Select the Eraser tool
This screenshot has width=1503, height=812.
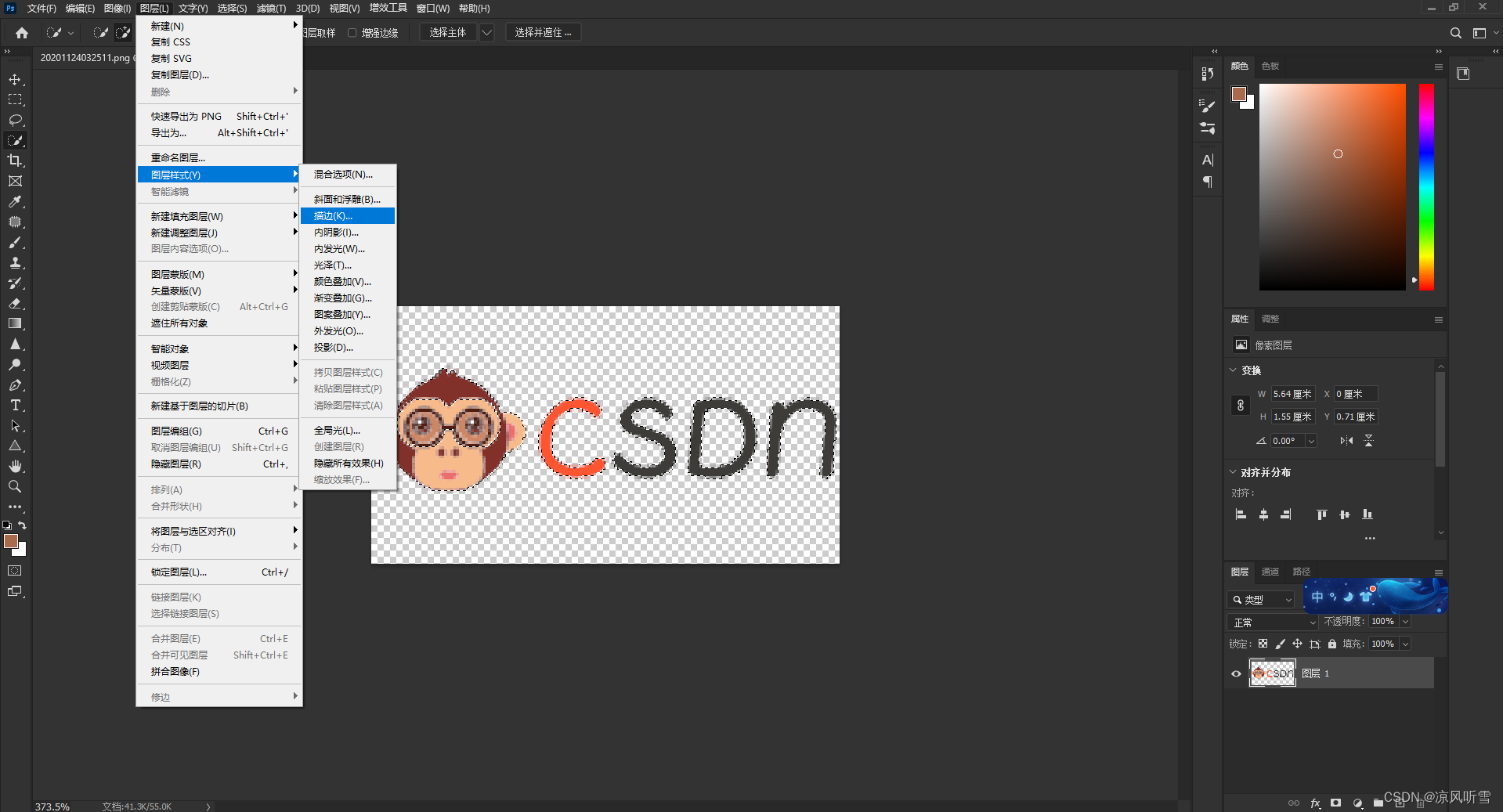pyautogui.click(x=15, y=304)
